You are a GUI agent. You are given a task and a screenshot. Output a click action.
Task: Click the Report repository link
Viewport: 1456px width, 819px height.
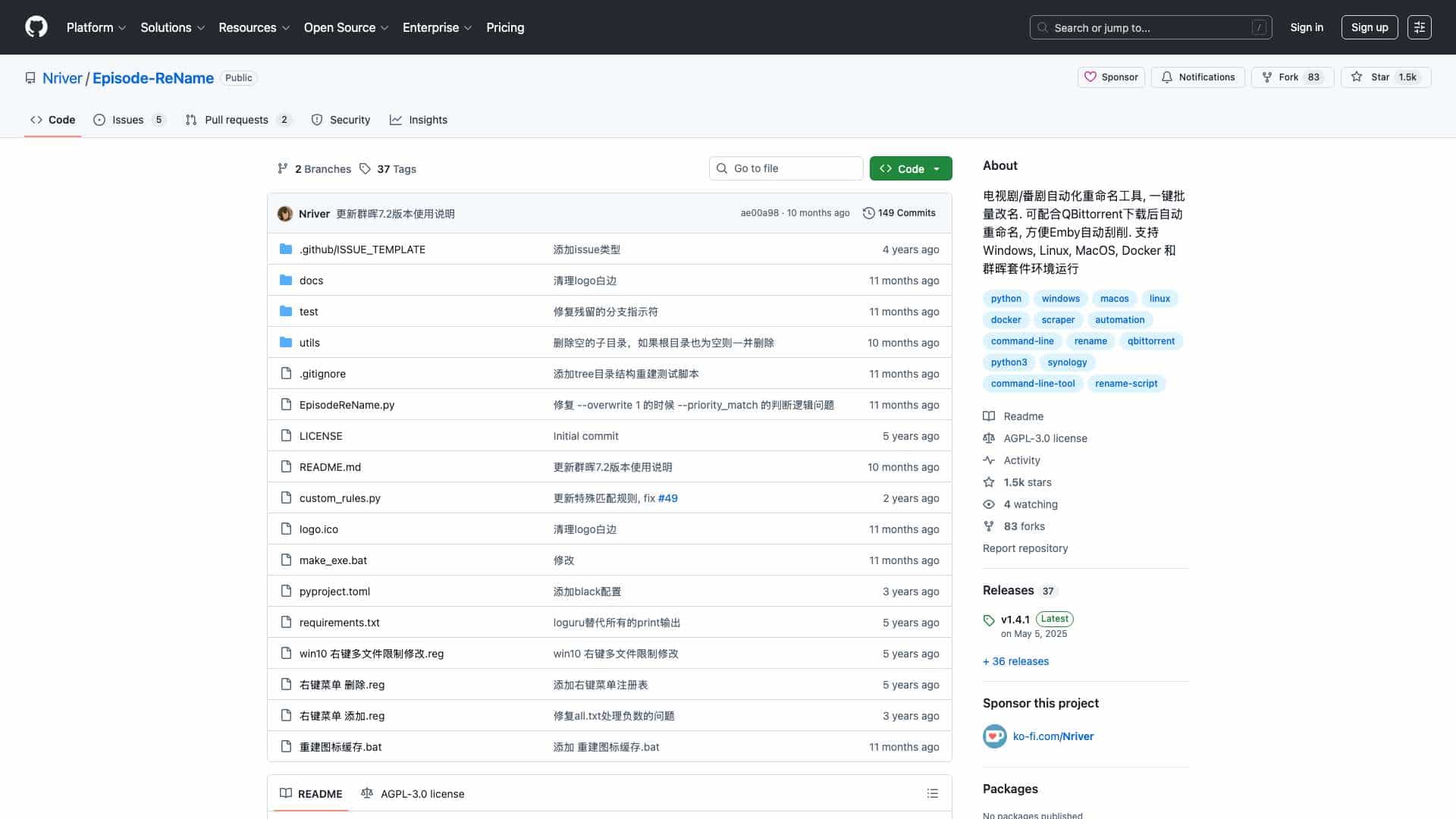1025,548
